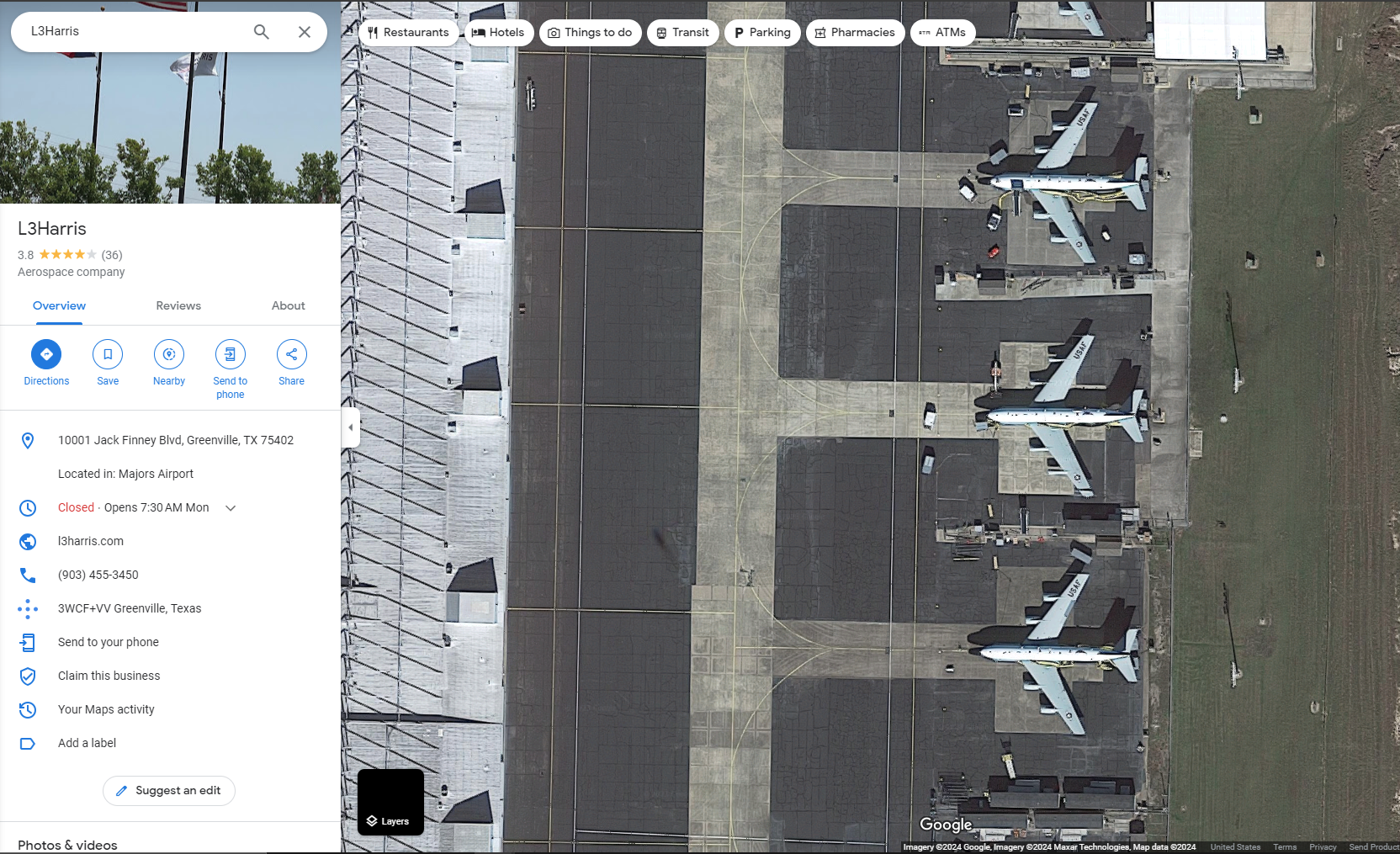The width and height of the screenshot is (1400, 854).
Task: Copy plus code 3WCF+VV Greenville, Texas
Action: [x=130, y=608]
